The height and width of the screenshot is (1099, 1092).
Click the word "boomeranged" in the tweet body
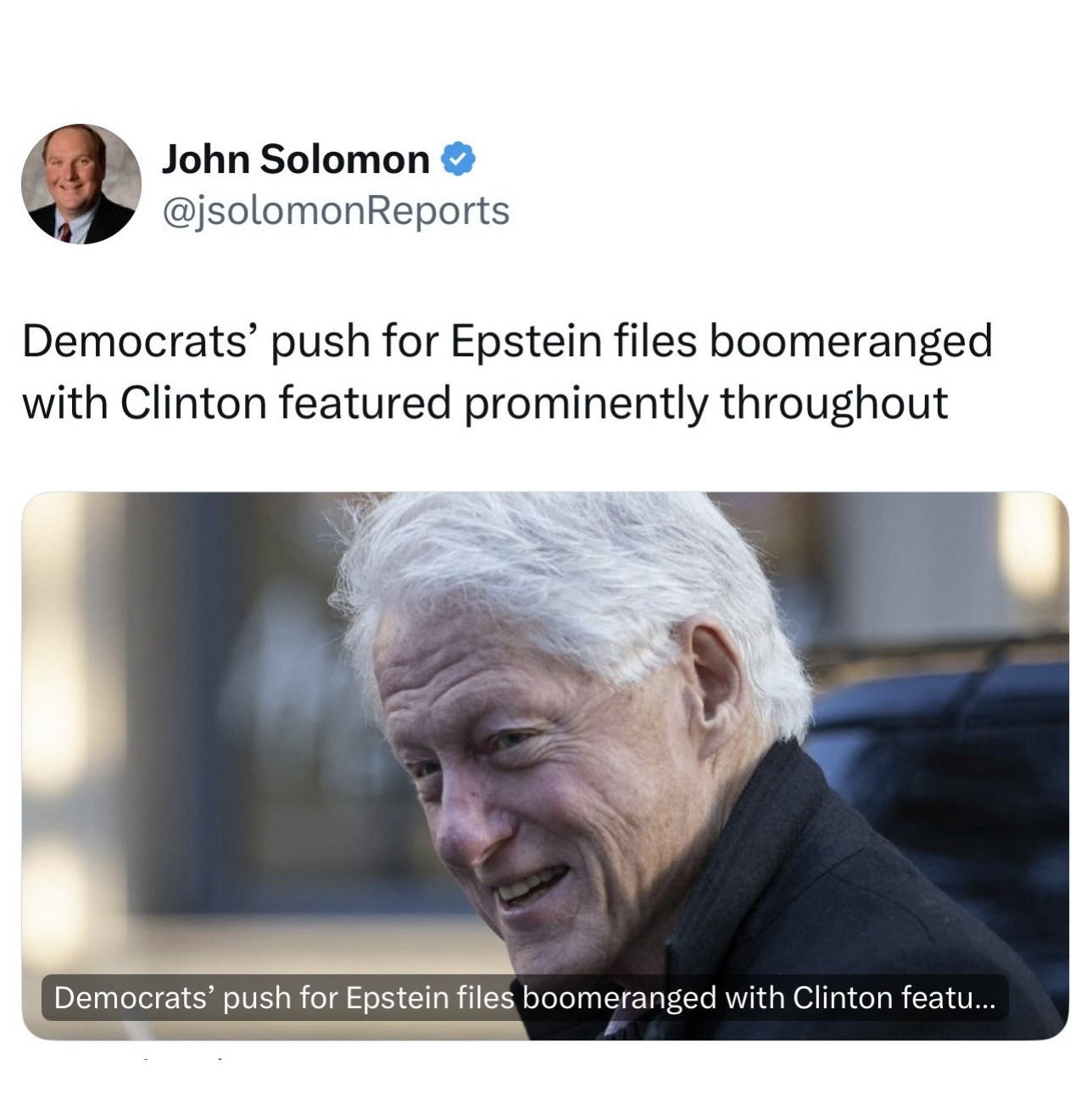coord(851,341)
